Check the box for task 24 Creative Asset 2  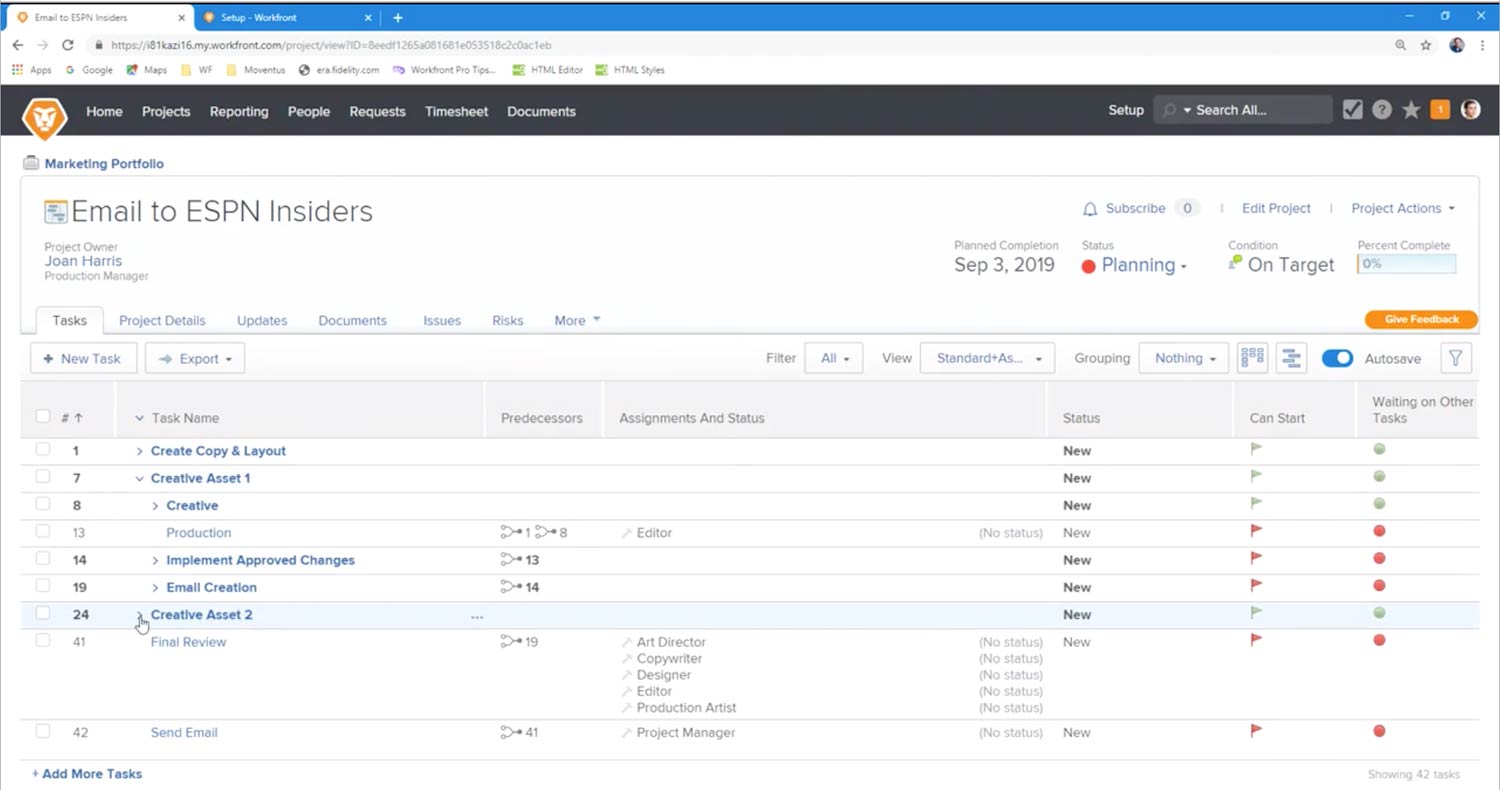coord(42,613)
